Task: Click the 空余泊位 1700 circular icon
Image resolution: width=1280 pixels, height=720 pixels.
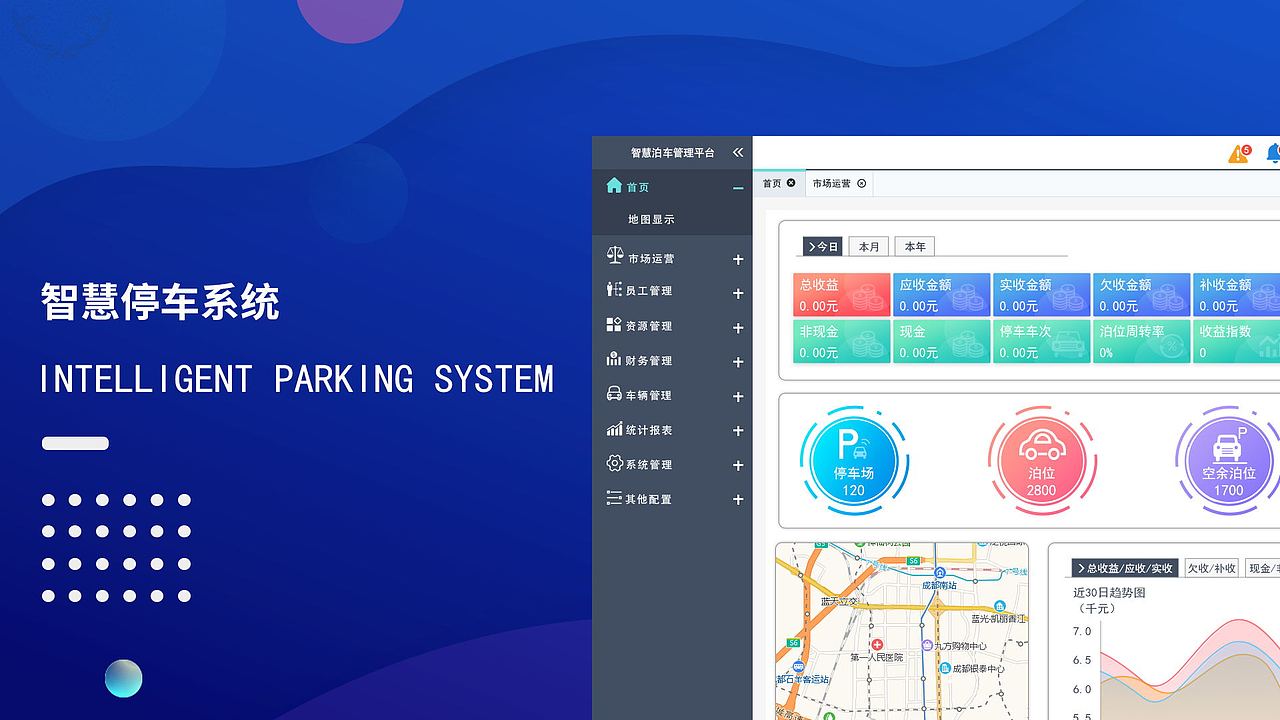Action: tap(1228, 460)
